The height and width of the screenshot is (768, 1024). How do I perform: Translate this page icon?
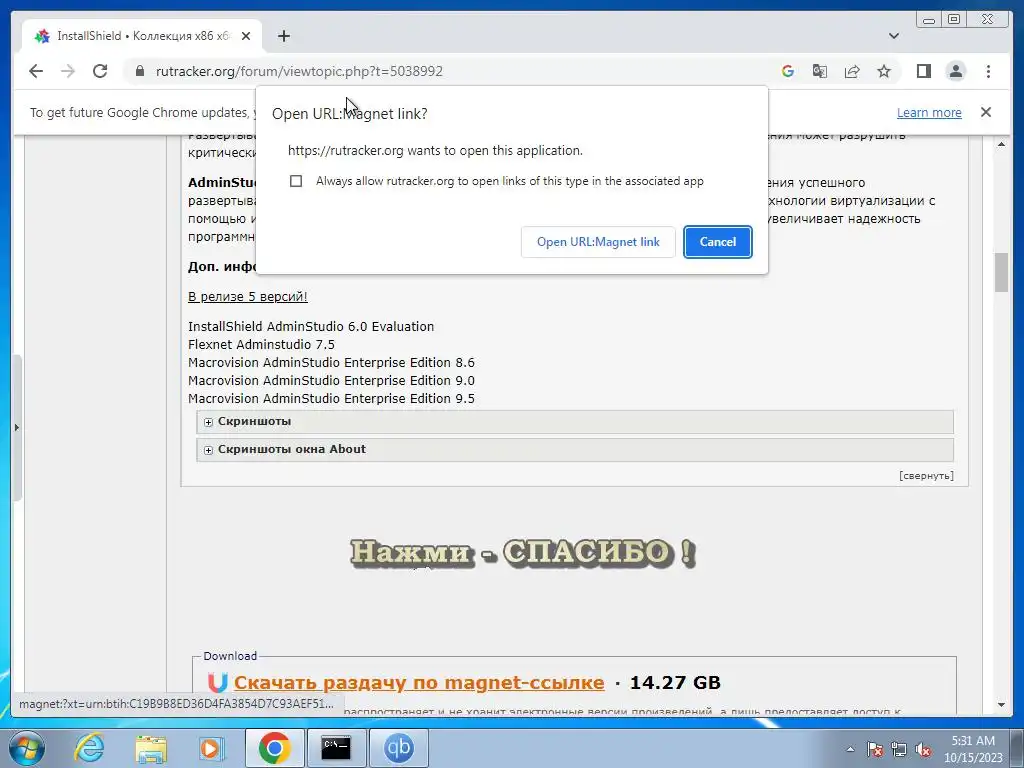click(820, 71)
